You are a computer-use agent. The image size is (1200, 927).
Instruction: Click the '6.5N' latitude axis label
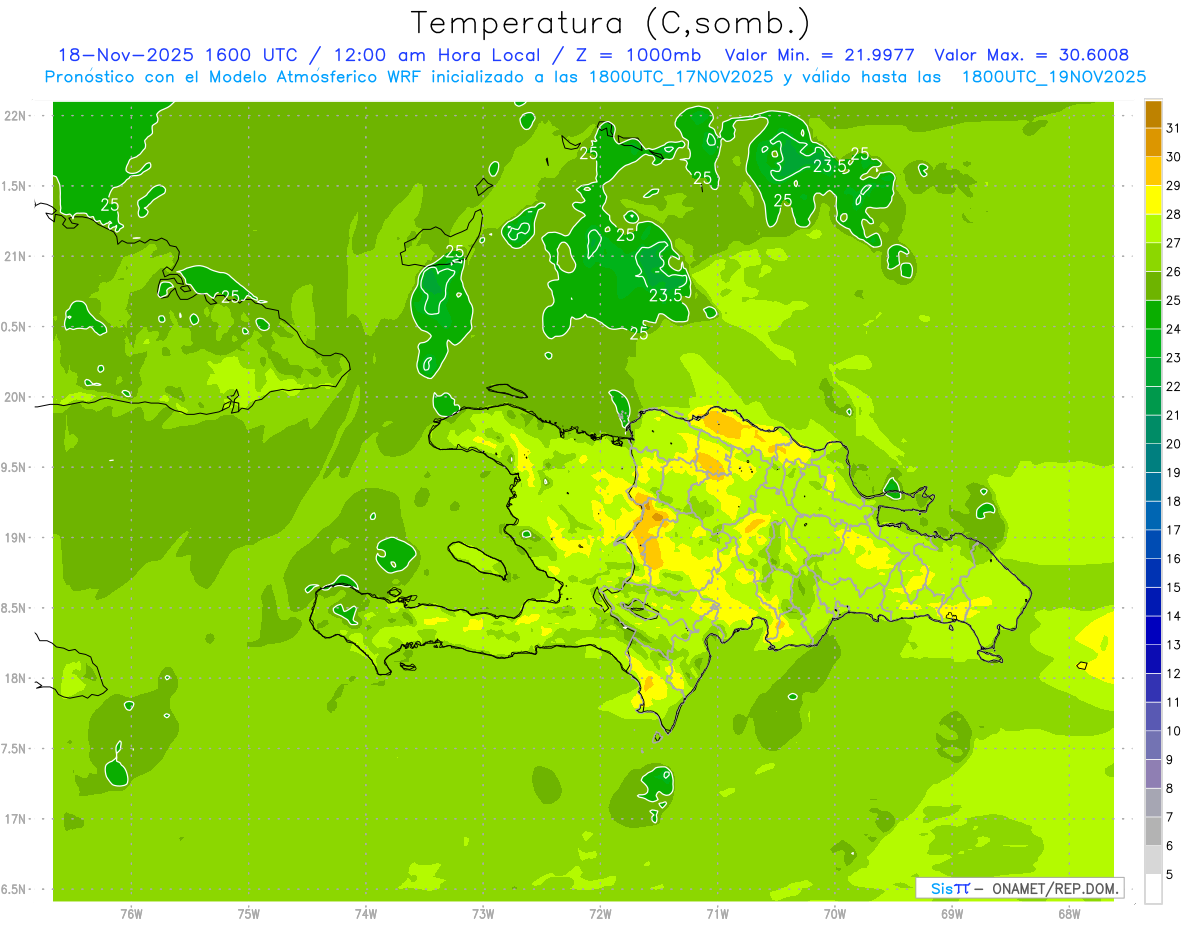[15, 889]
